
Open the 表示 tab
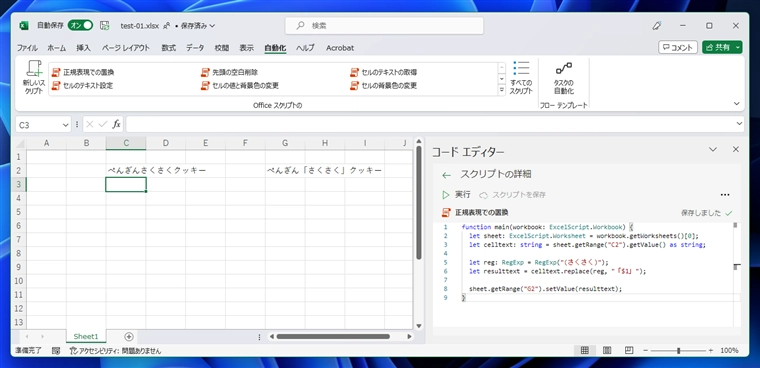coord(247,48)
